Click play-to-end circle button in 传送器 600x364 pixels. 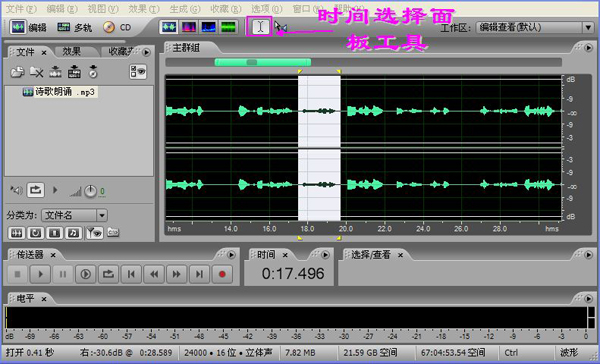pos(85,274)
